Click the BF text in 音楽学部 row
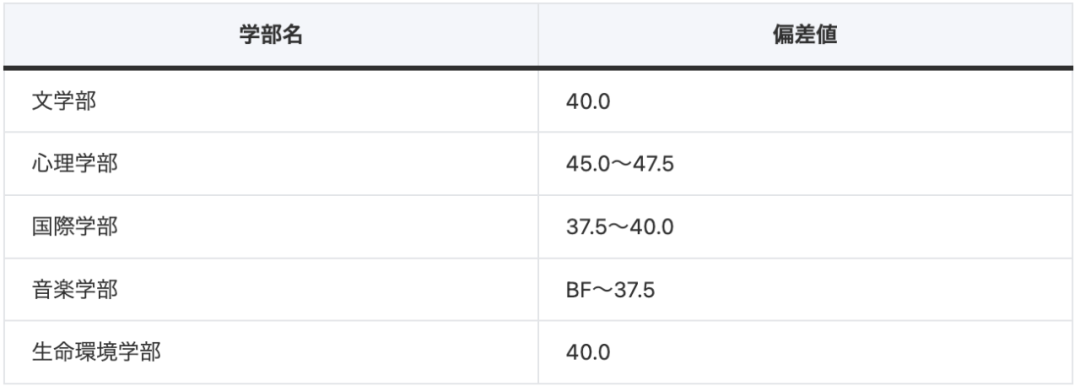This screenshot has height=392, width=1080. [577, 290]
